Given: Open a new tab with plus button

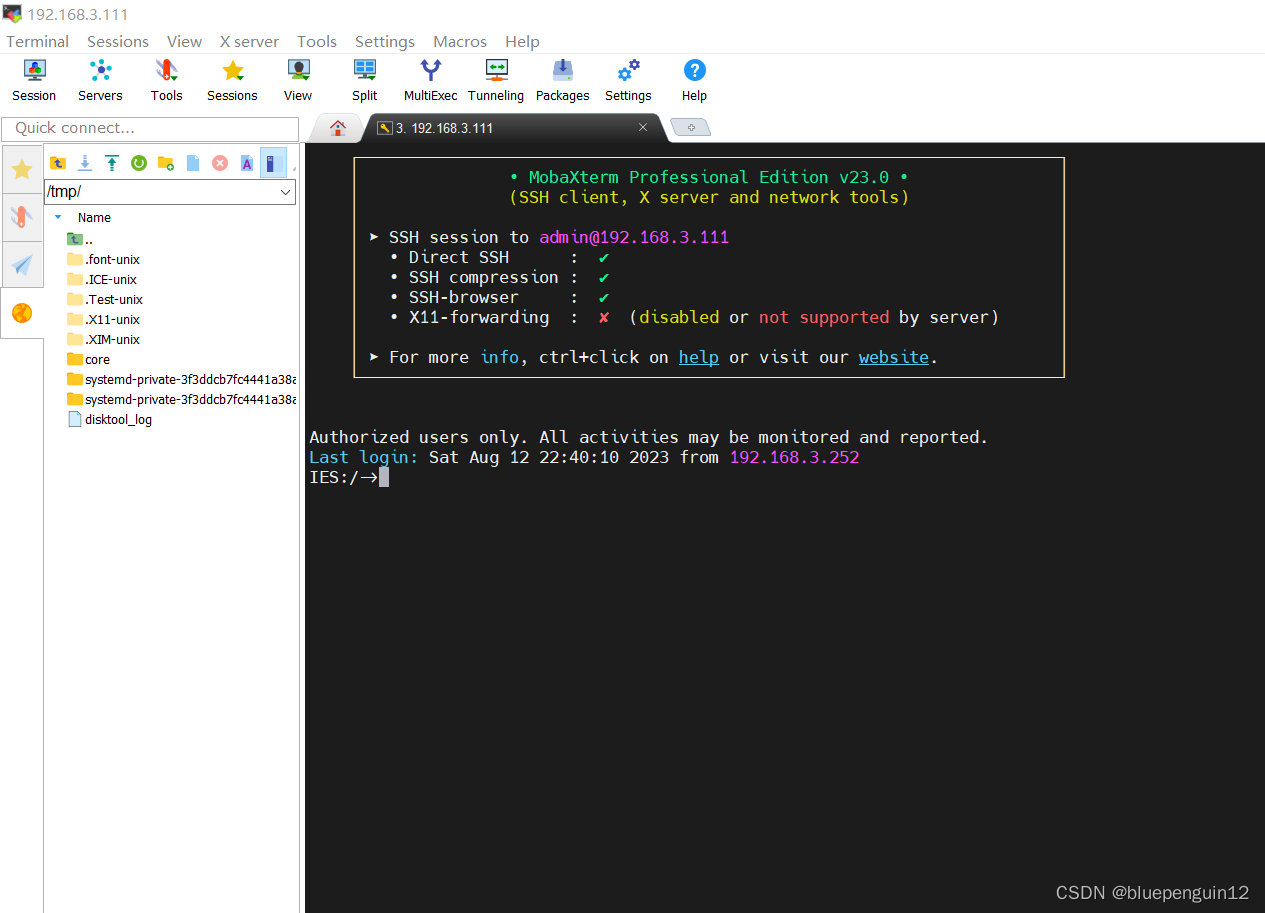Looking at the screenshot, I should (x=691, y=127).
